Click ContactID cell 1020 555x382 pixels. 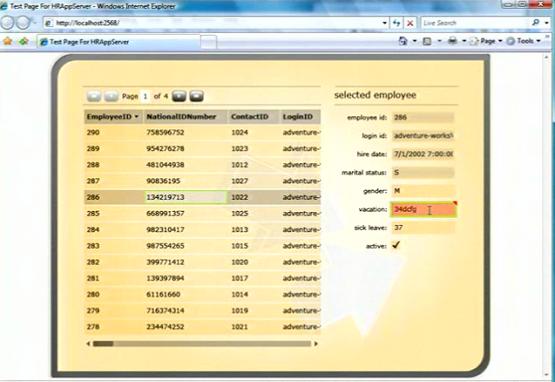tap(253, 262)
